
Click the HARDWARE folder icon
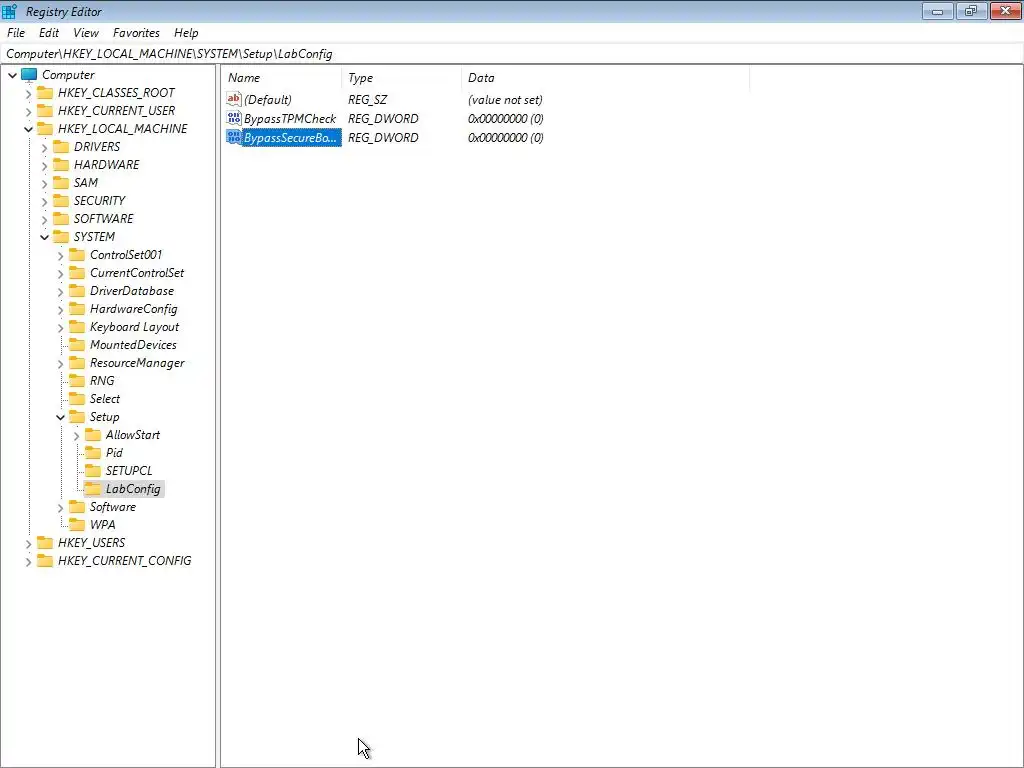61,165
